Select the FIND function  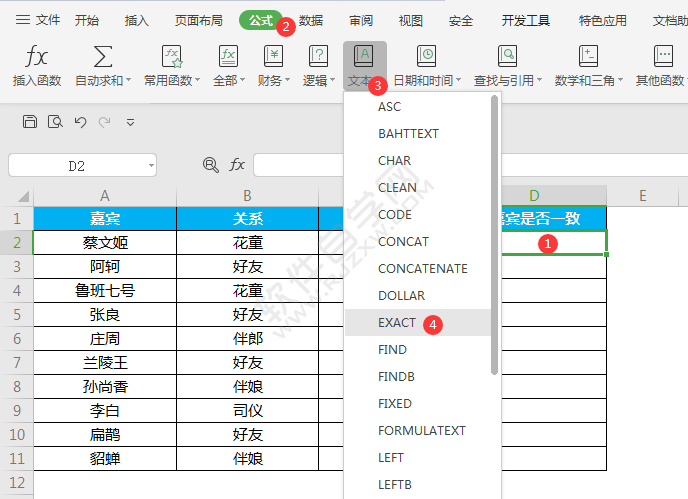click(x=418, y=349)
